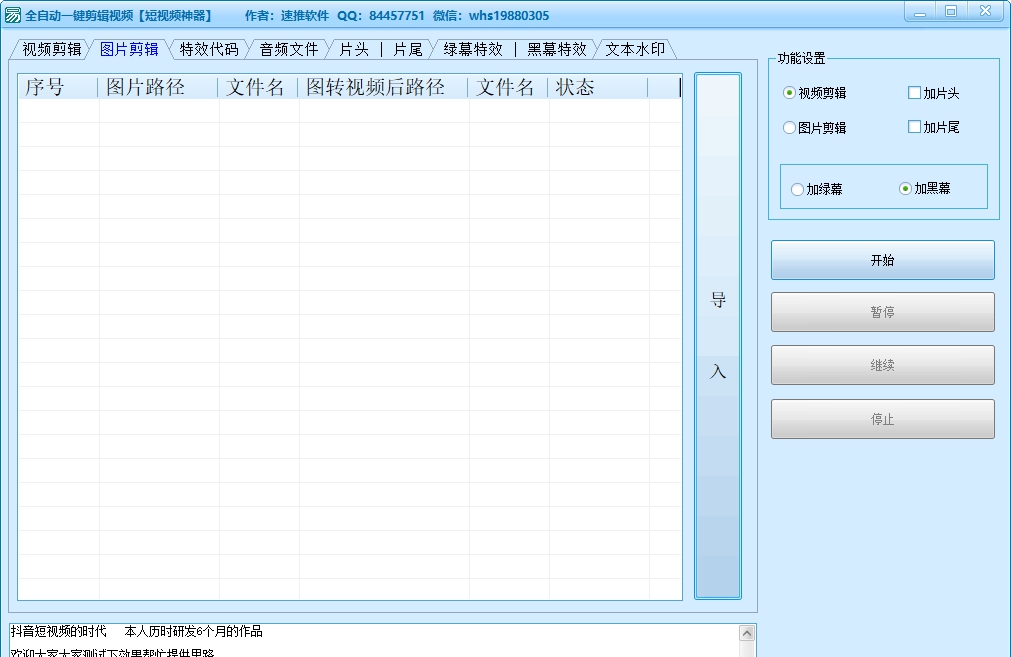Enable the 加片头 checkbox

913,92
